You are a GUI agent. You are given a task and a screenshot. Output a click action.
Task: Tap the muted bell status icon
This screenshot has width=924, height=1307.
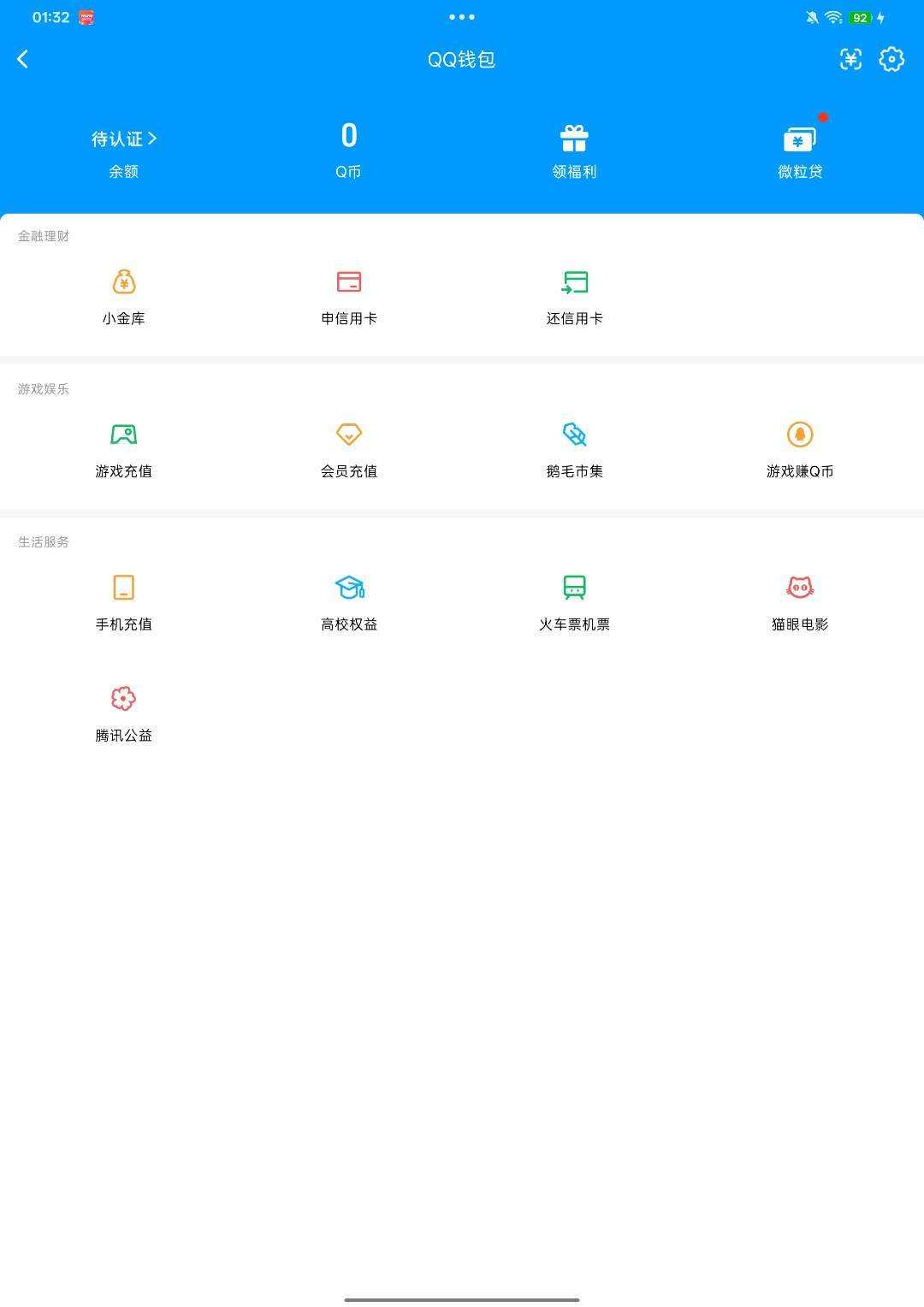point(811,17)
